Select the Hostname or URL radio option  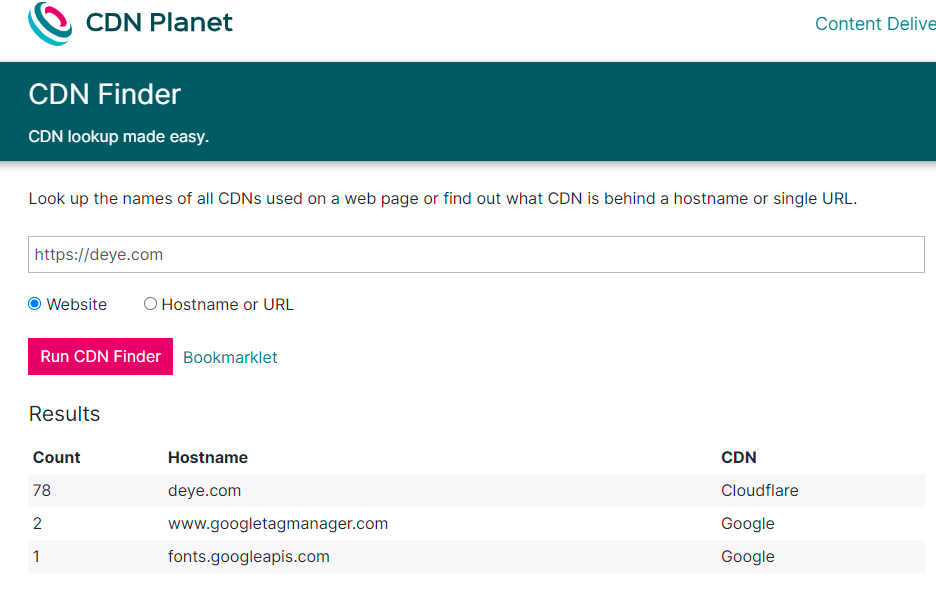(x=150, y=304)
